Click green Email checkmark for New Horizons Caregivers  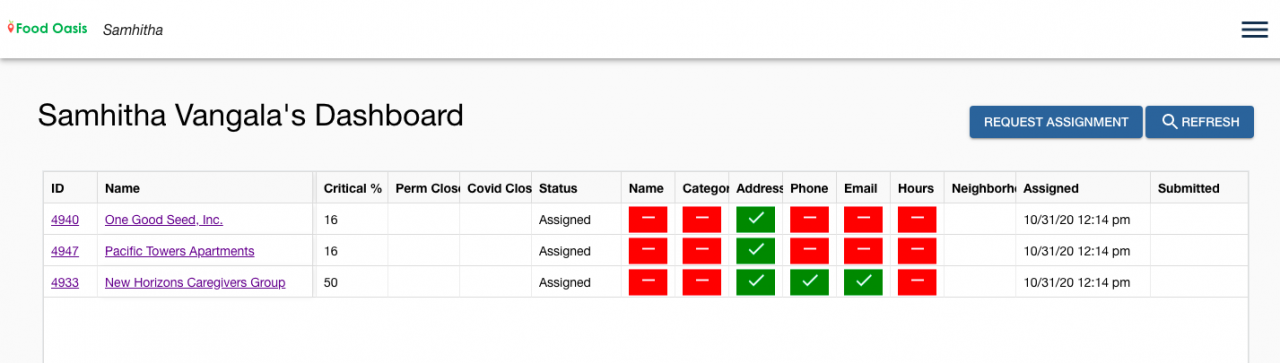click(x=863, y=283)
